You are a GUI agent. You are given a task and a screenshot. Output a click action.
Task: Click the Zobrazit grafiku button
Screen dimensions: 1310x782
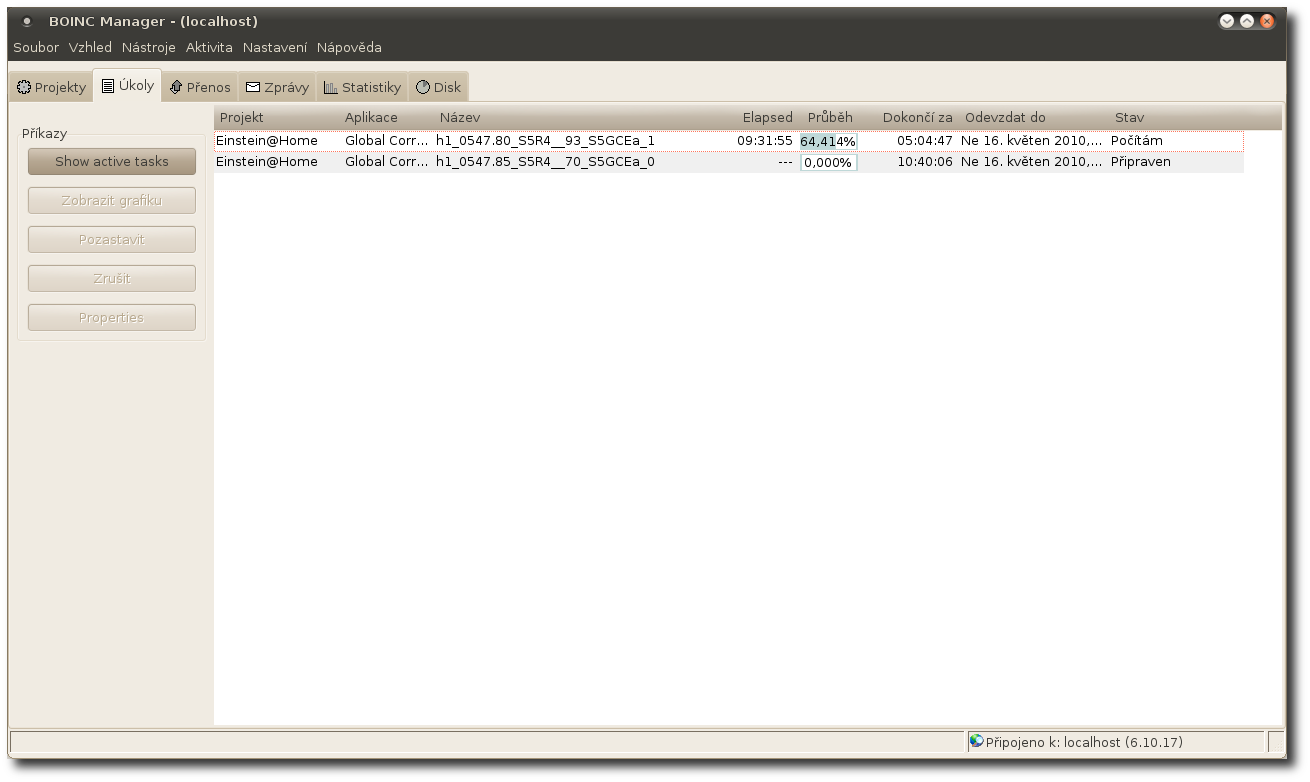[112, 201]
